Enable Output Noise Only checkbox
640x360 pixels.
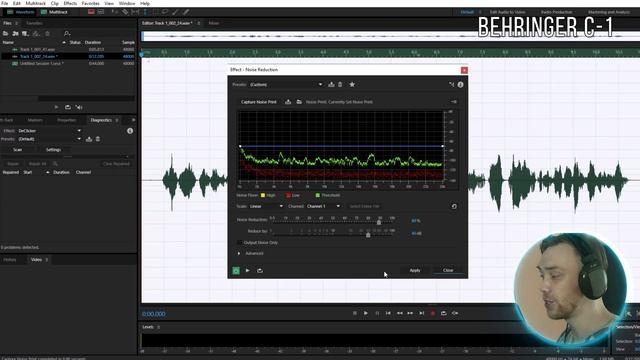(240, 242)
